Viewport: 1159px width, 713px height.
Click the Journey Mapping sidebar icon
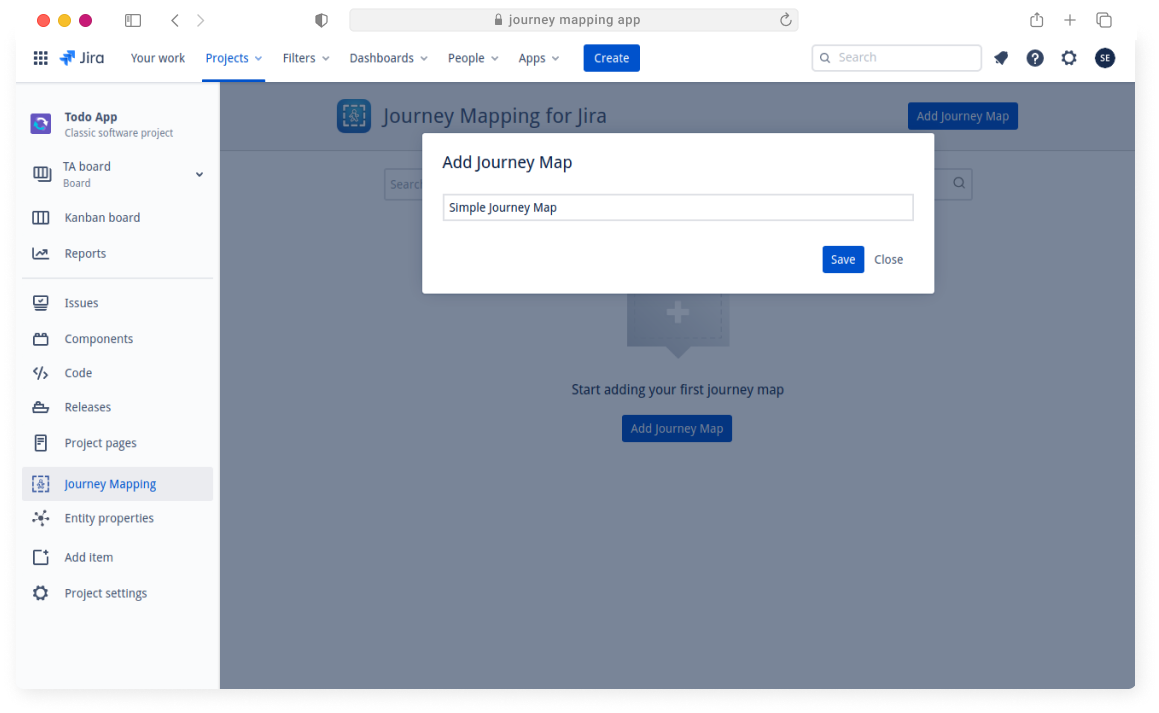coord(41,484)
